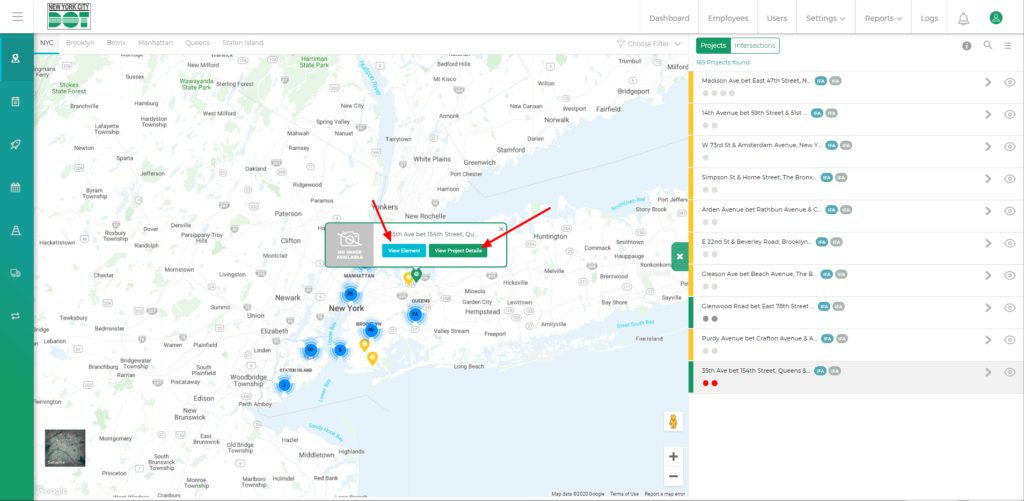
Task: Click the View Element button
Action: click(x=403, y=250)
